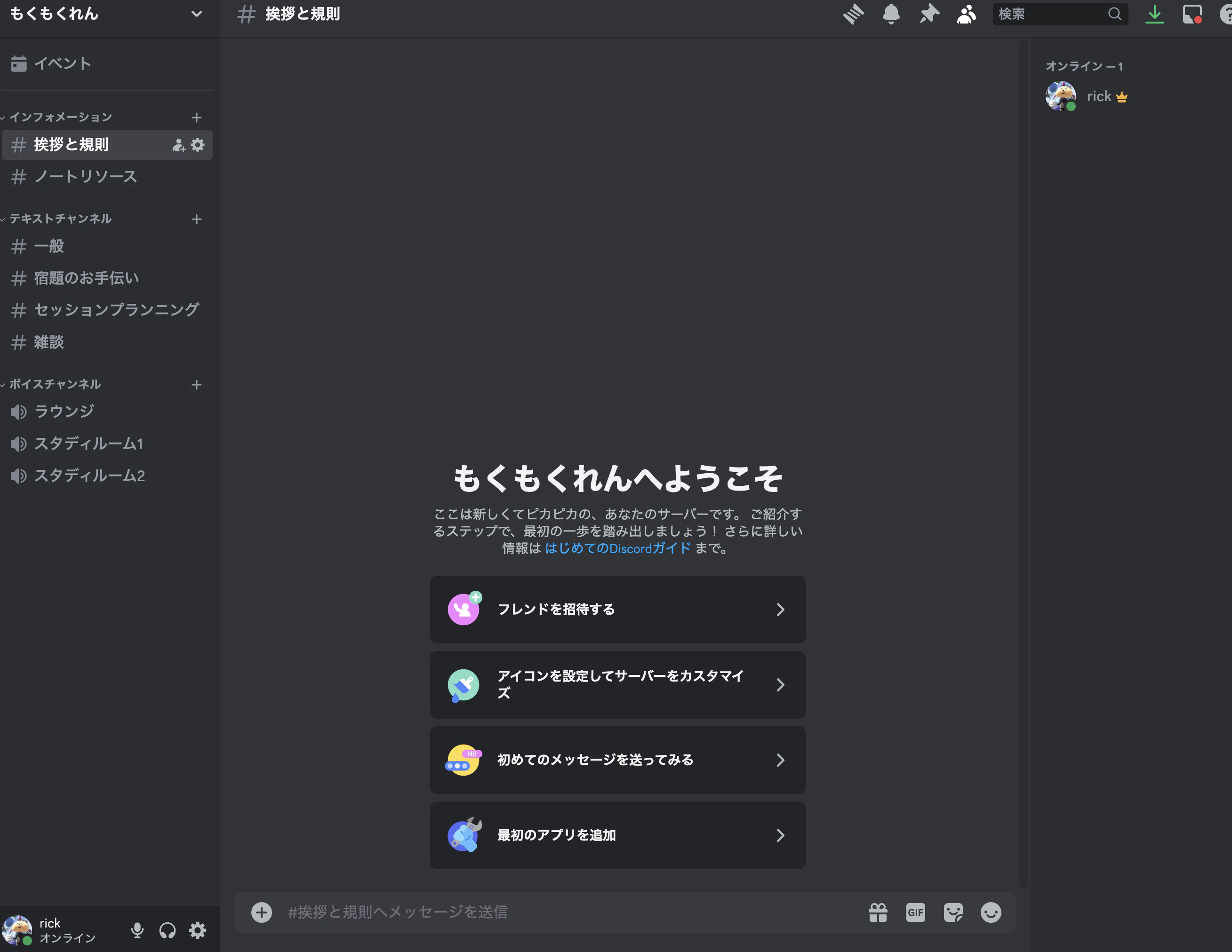This screenshot has width=1232, height=952.
Task: Open the もくもくれん server dropdown menu
Action: tap(196, 14)
